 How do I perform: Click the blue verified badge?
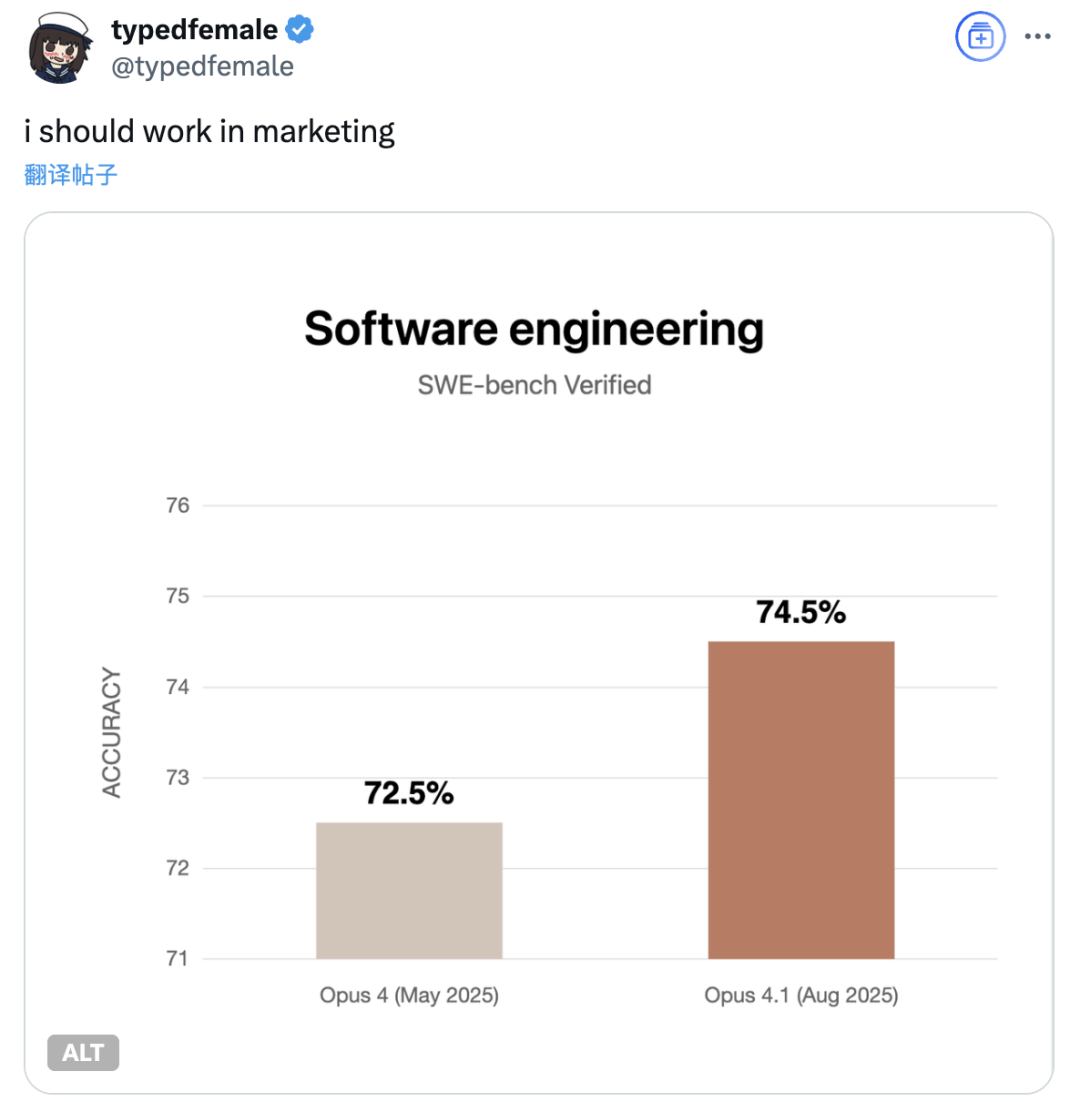(x=299, y=30)
